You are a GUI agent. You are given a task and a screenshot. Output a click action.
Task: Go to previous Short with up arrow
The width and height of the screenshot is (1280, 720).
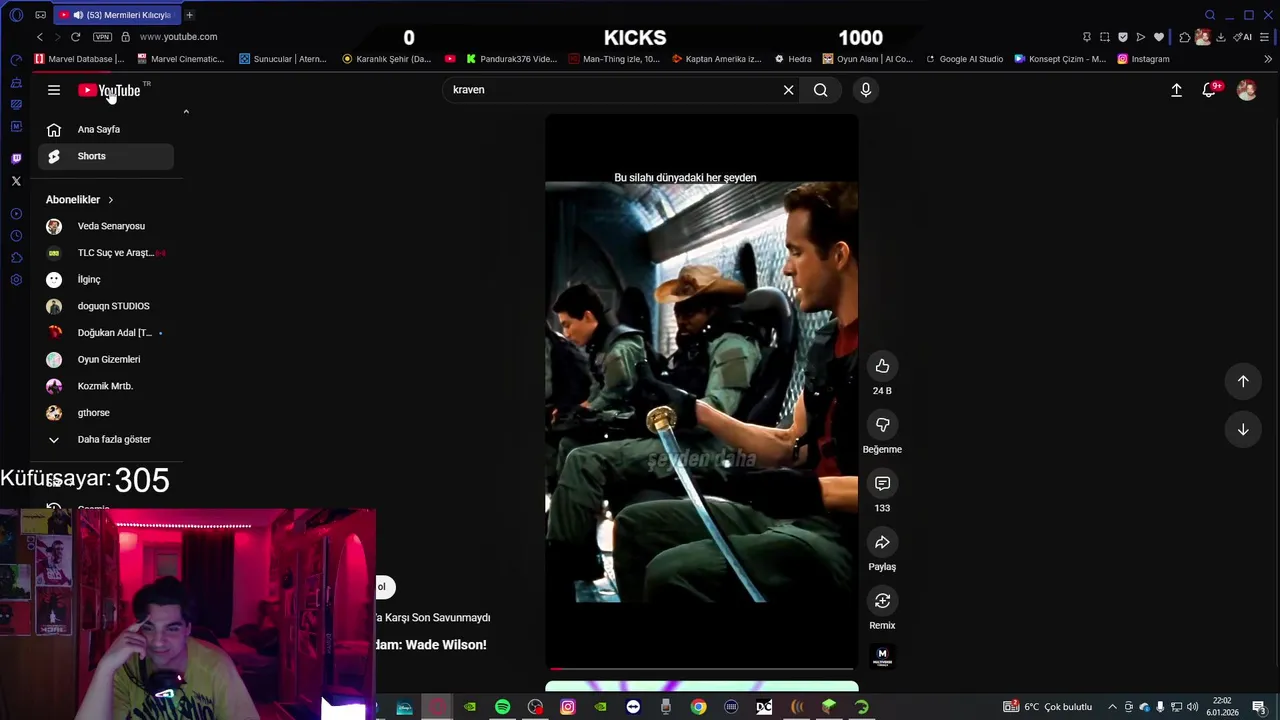(1243, 381)
